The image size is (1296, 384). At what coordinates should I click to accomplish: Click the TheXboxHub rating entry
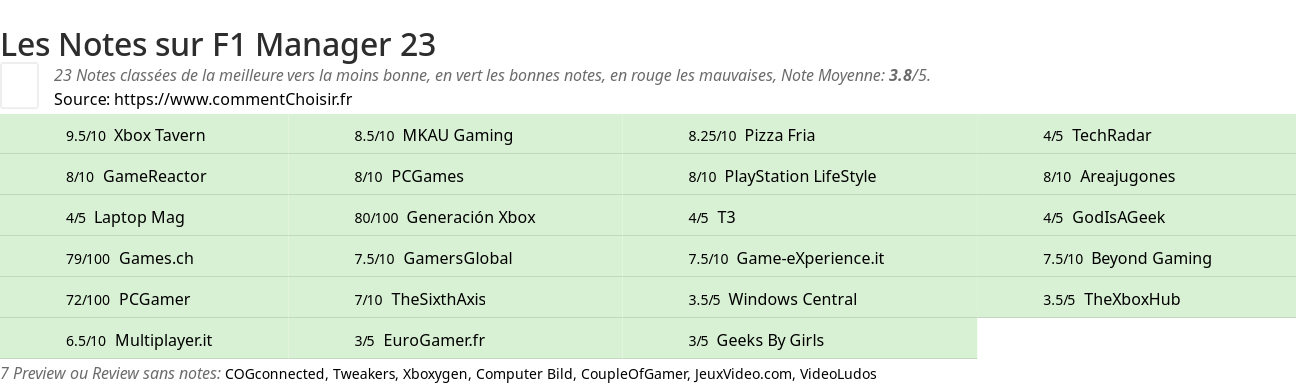coord(1136,299)
